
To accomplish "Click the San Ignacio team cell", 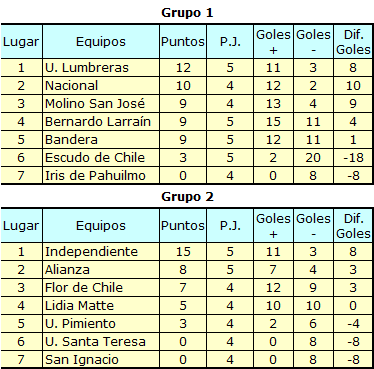I will [101, 359].
